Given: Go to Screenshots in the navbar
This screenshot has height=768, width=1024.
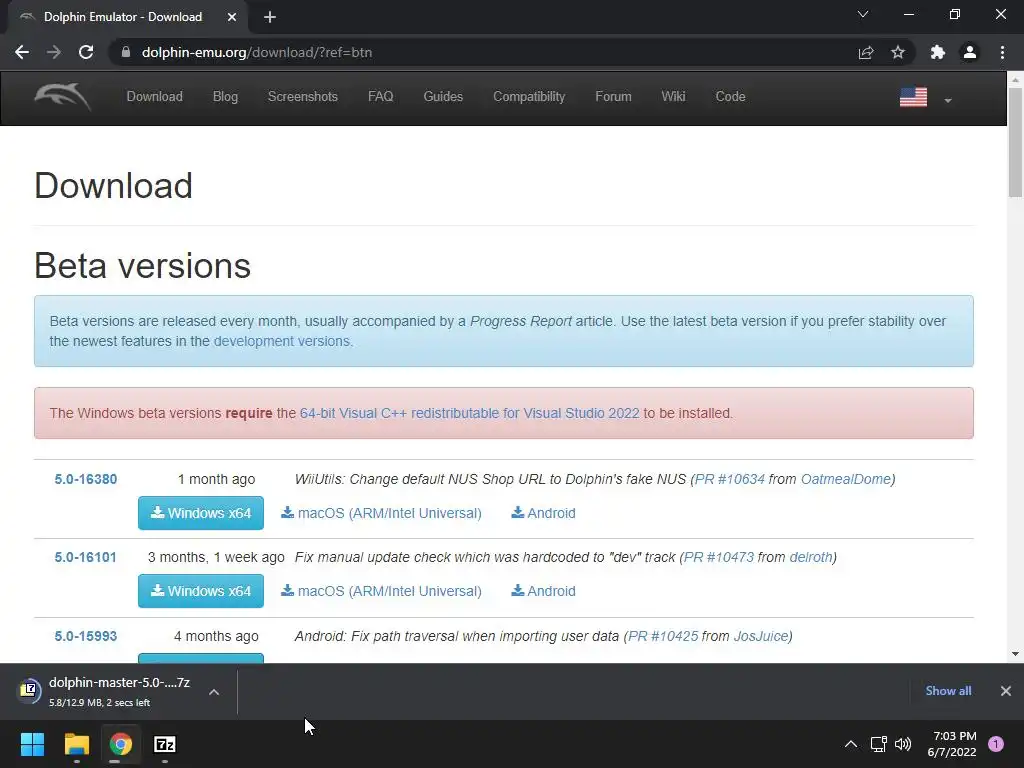Looking at the screenshot, I should 302,97.
